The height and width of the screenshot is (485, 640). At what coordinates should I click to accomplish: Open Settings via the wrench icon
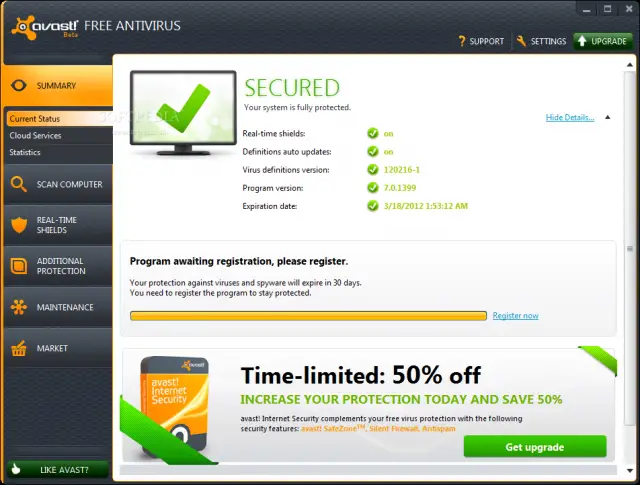click(x=521, y=41)
